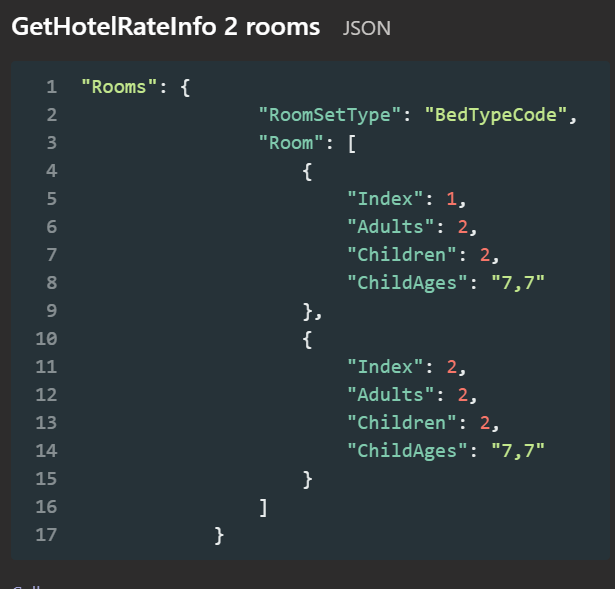Click the closing square bracket on line 16
This screenshot has height=589, width=615.
click(x=264, y=508)
